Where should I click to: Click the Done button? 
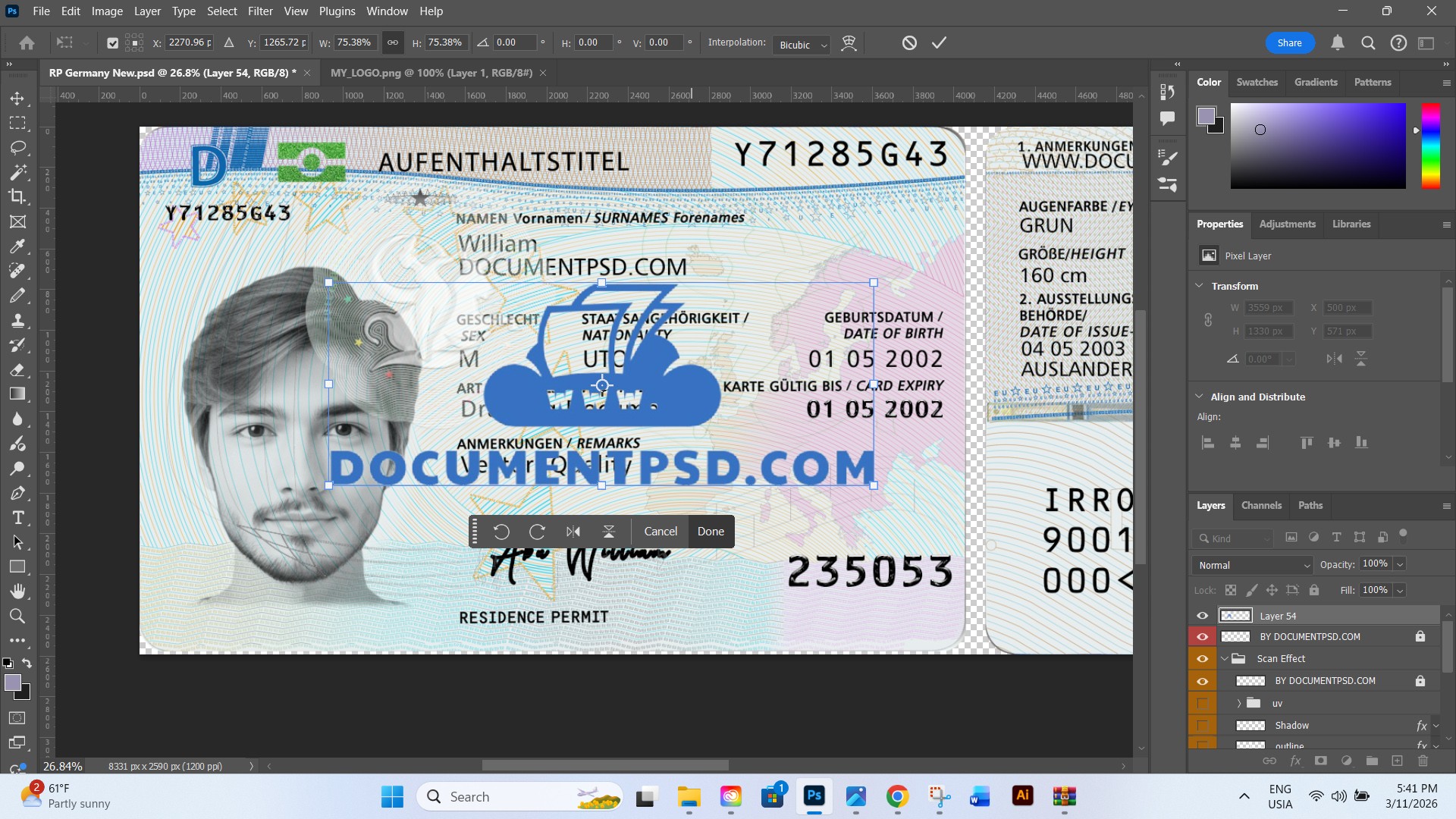coord(711,531)
